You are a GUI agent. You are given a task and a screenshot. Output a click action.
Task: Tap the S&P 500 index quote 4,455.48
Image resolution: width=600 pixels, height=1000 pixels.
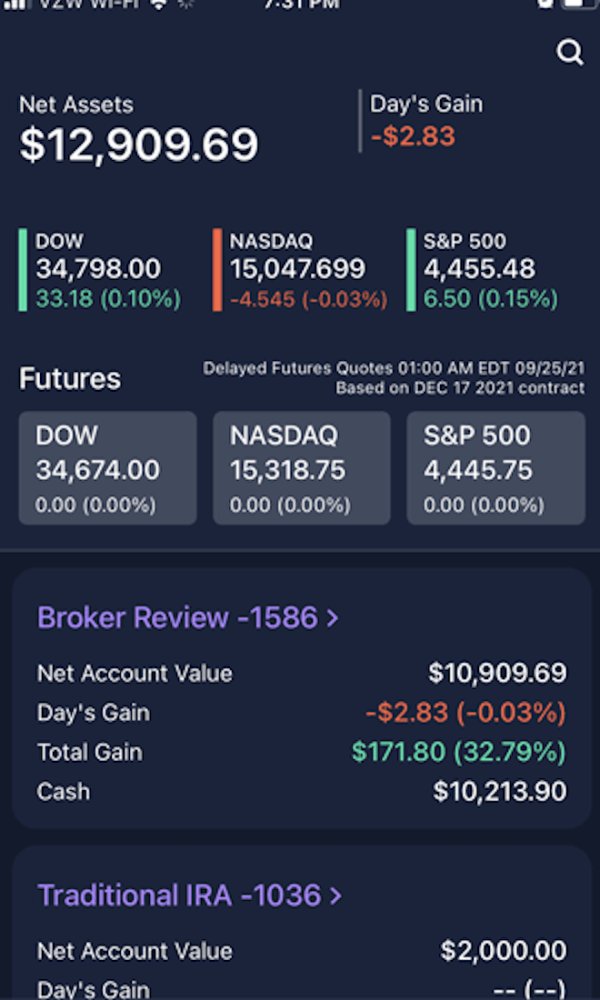[x=479, y=268]
